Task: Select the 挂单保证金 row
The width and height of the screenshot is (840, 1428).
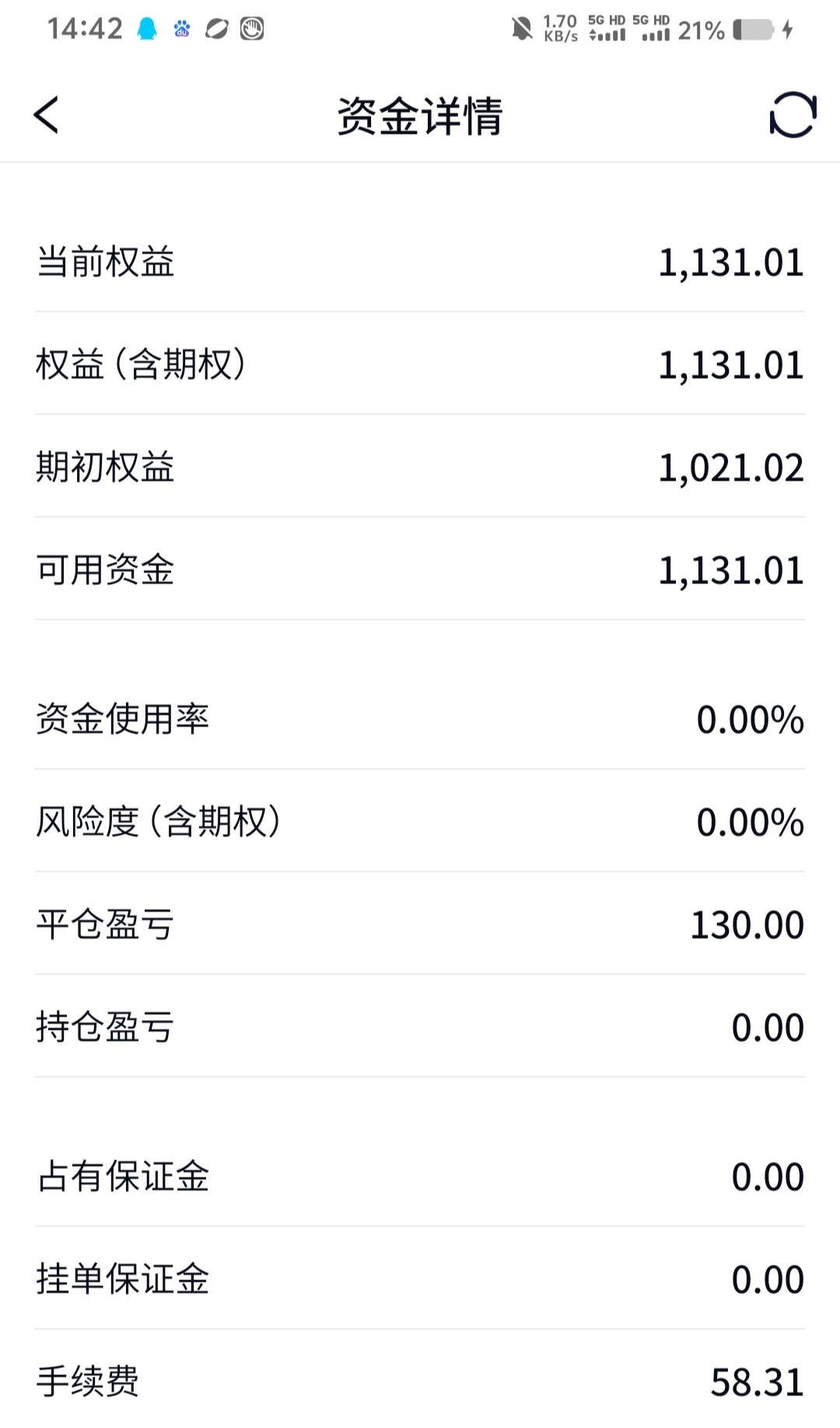Action: 420,1279
